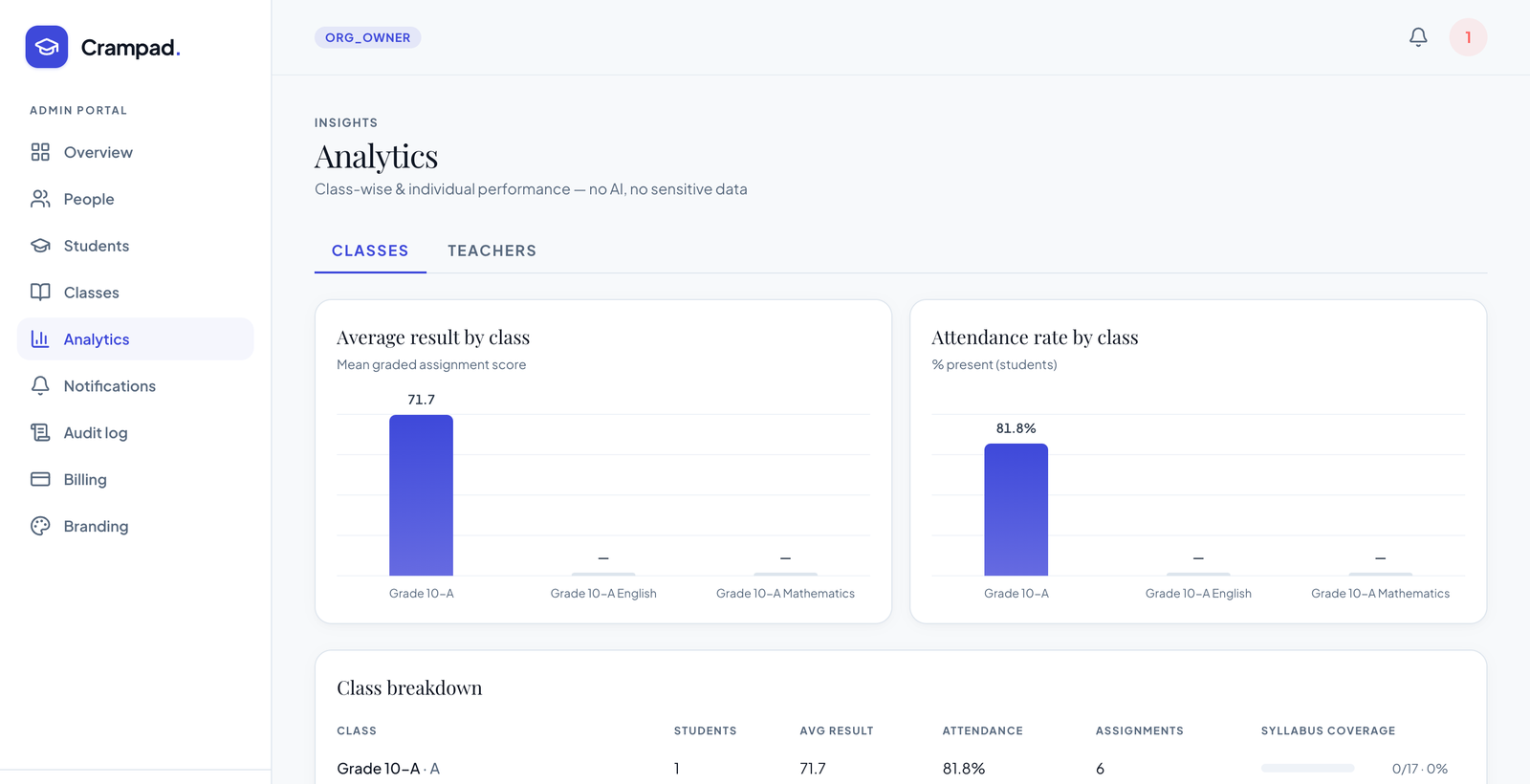
Task: Click Grade 10-A English label in Attendance chart
Action: [1198, 594]
